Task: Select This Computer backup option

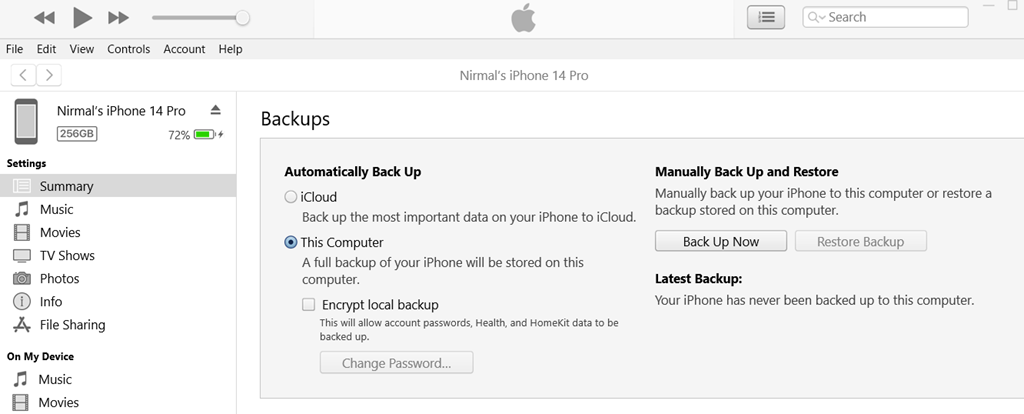Action: (x=291, y=242)
